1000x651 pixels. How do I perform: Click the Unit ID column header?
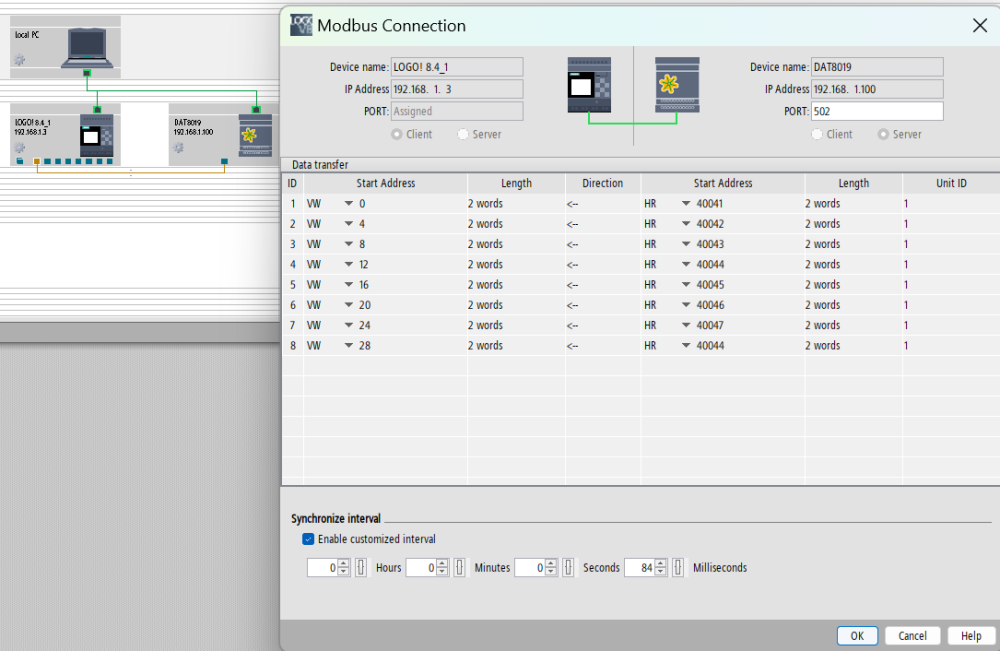tap(950, 183)
